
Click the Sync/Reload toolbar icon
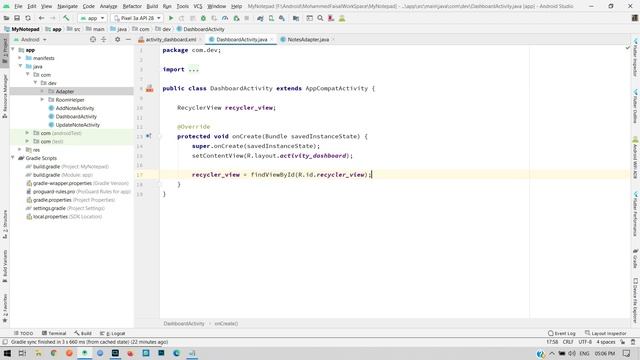[28, 18]
